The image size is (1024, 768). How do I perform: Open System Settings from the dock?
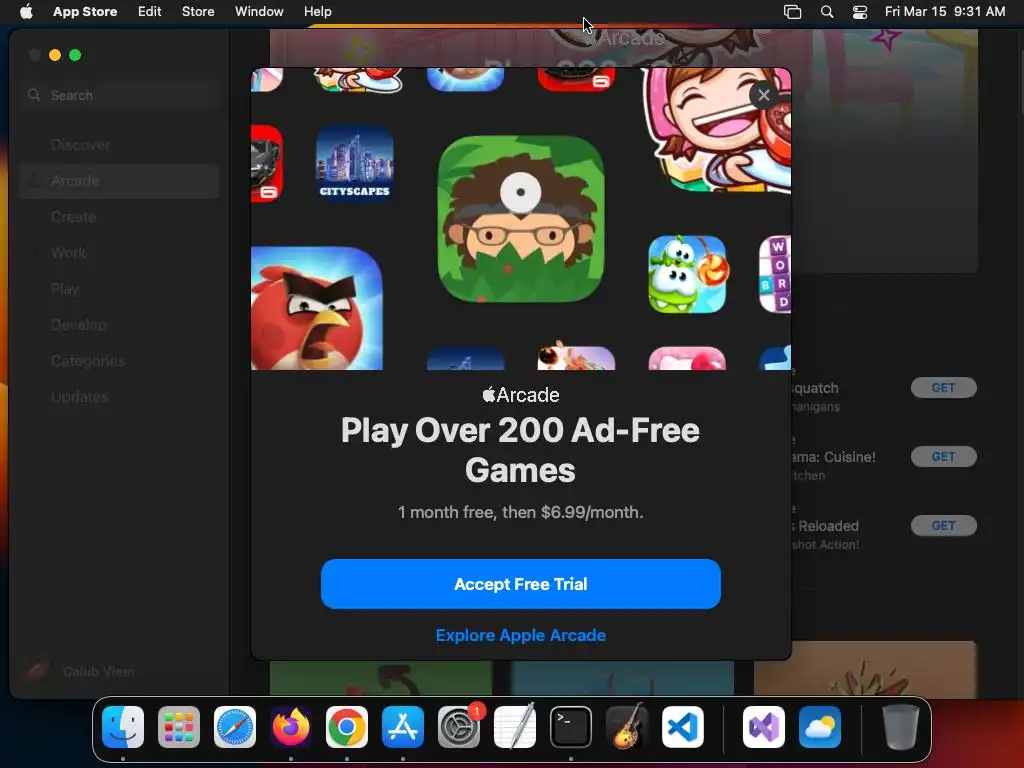(459, 727)
